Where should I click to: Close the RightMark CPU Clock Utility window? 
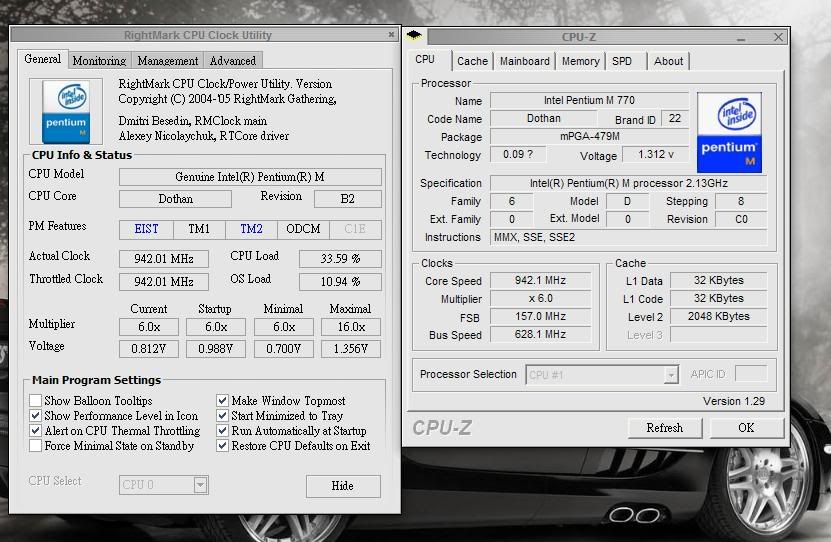pos(391,34)
